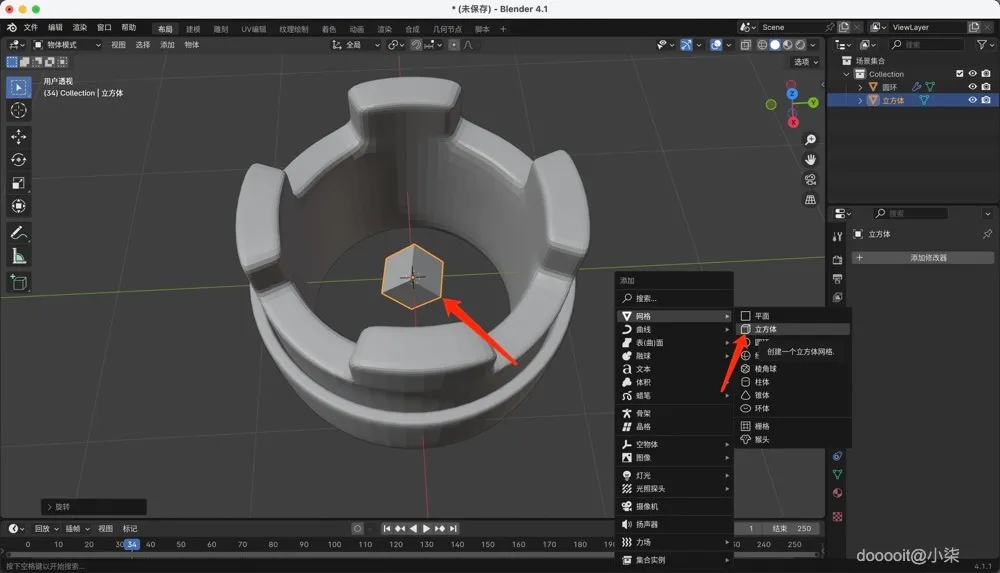Hide the 圆环 object with eye icon
The image size is (1000, 573).
pyautogui.click(x=972, y=87)
